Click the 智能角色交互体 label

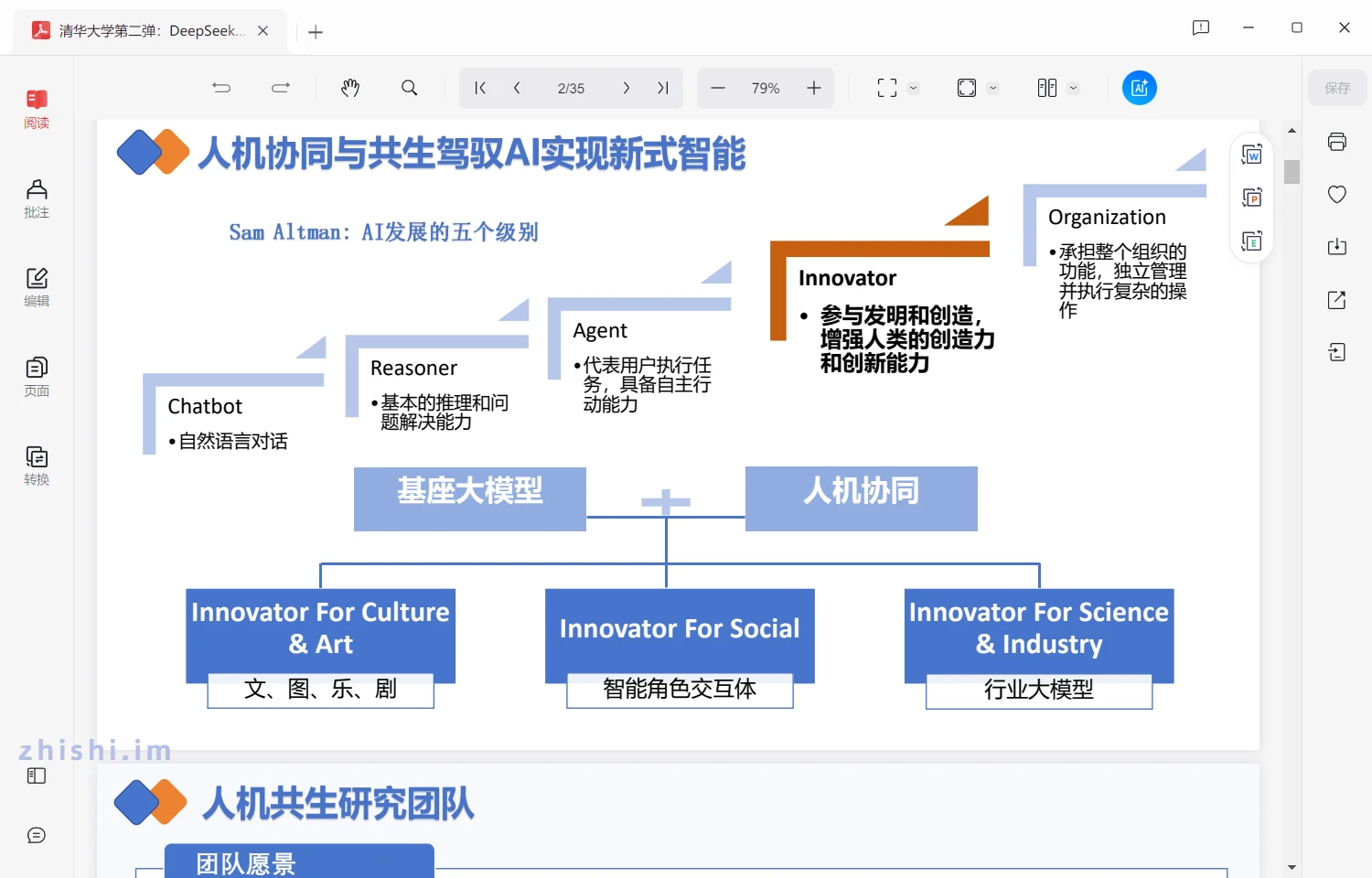pyautogui.click(x=680, y=691)
